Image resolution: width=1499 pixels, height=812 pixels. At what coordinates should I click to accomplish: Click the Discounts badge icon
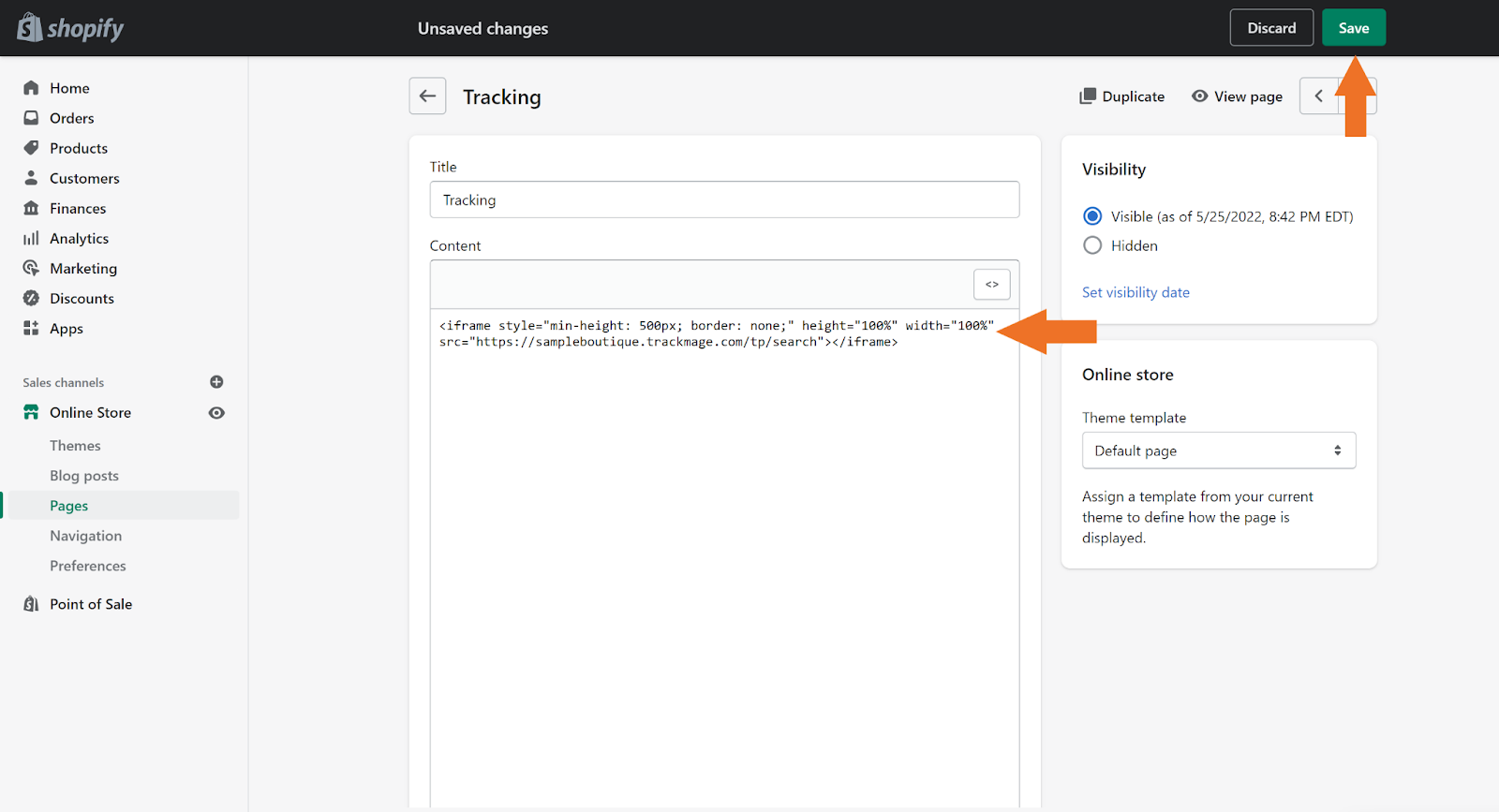point(31,298)
